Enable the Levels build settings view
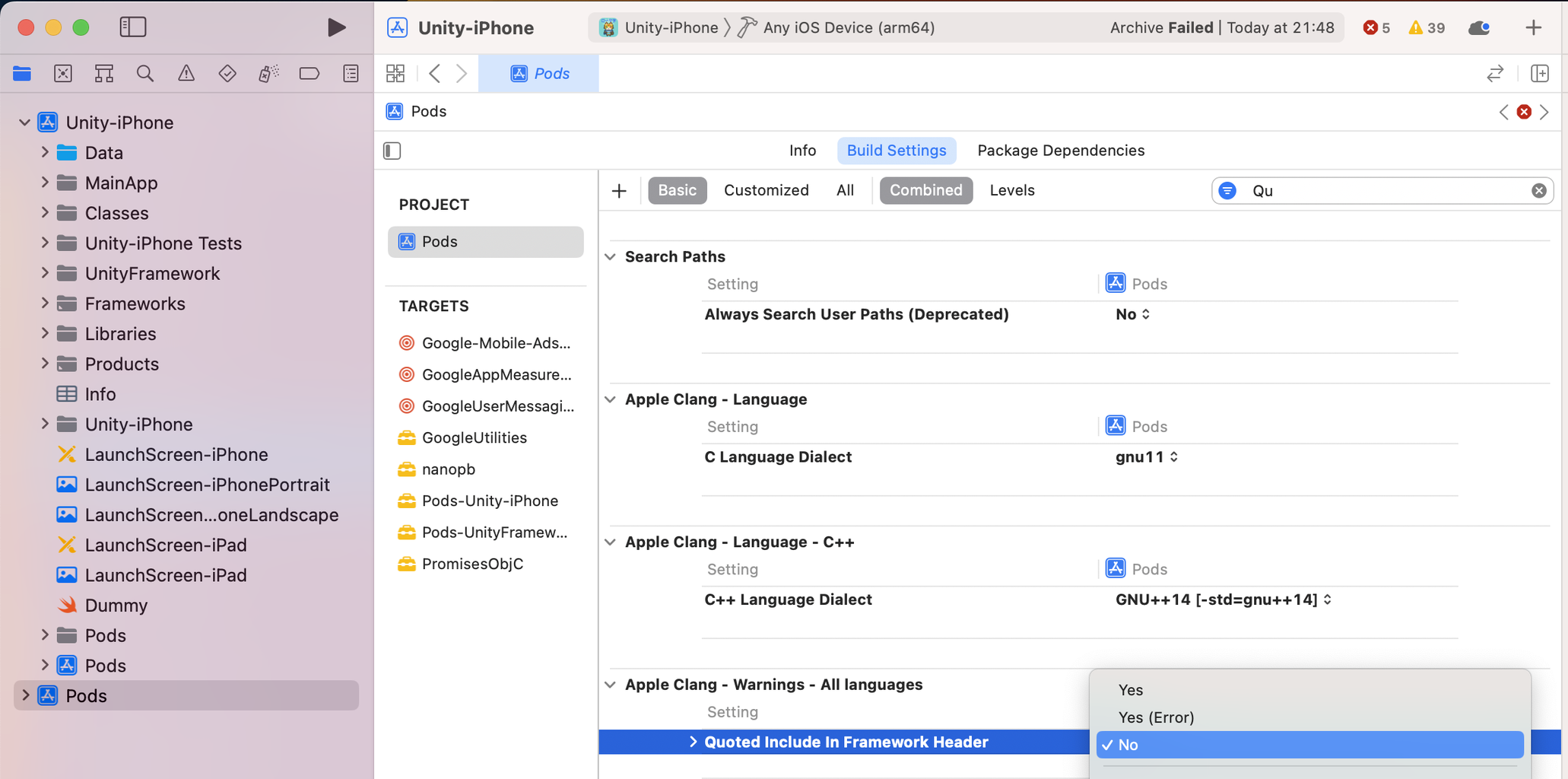 tap(1012, 190)
